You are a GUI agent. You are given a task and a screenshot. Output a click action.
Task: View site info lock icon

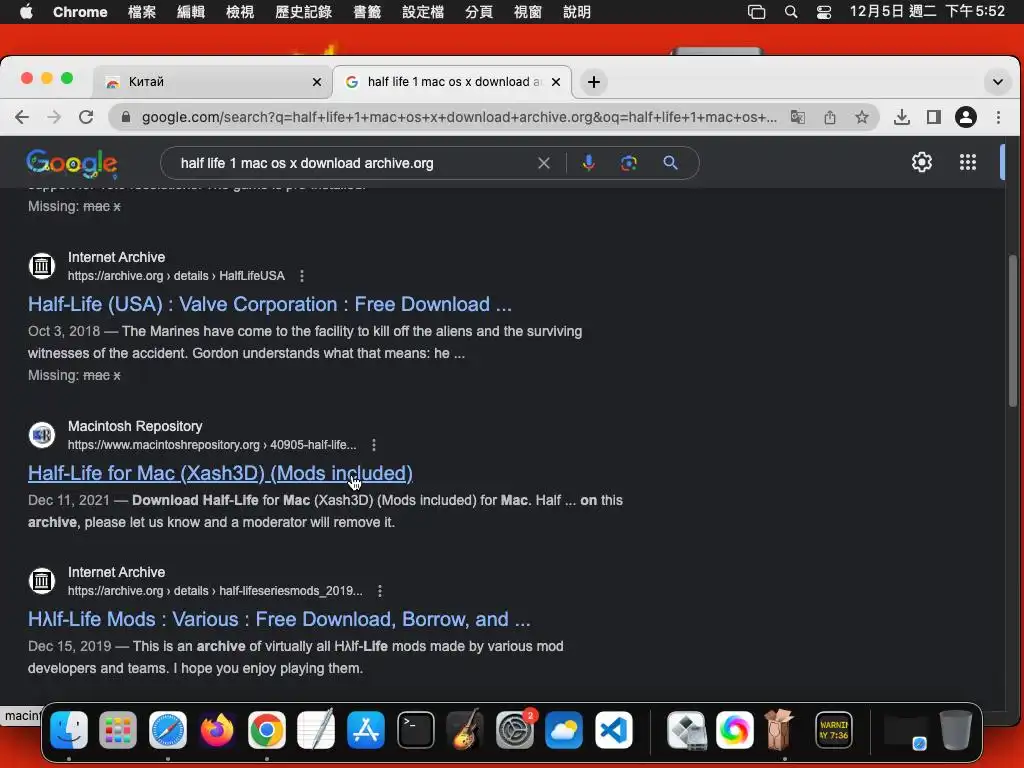[126, 117]
